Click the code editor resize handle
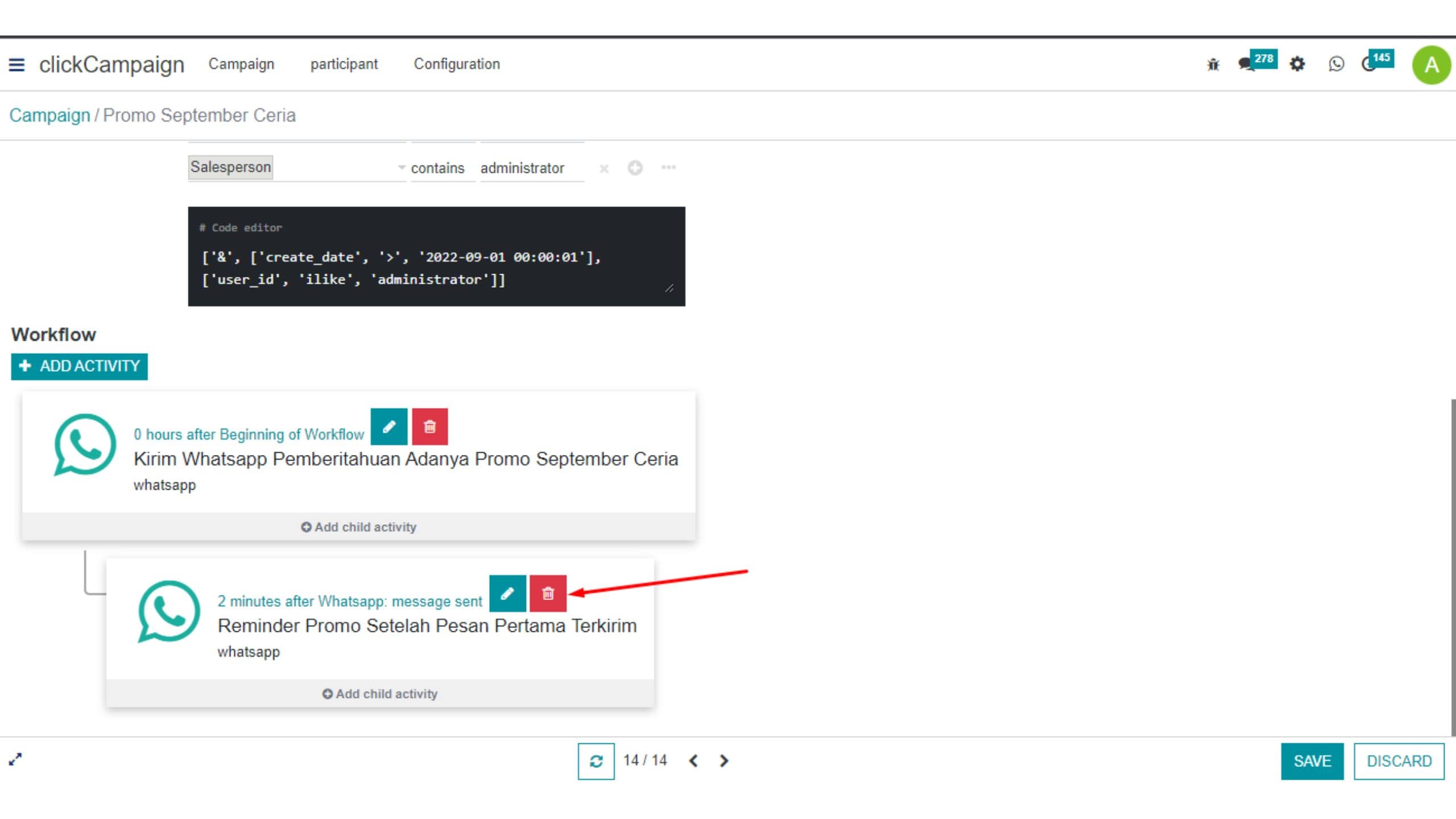Viewport: 1456px width, 819px height. click(x=669, y=289)
